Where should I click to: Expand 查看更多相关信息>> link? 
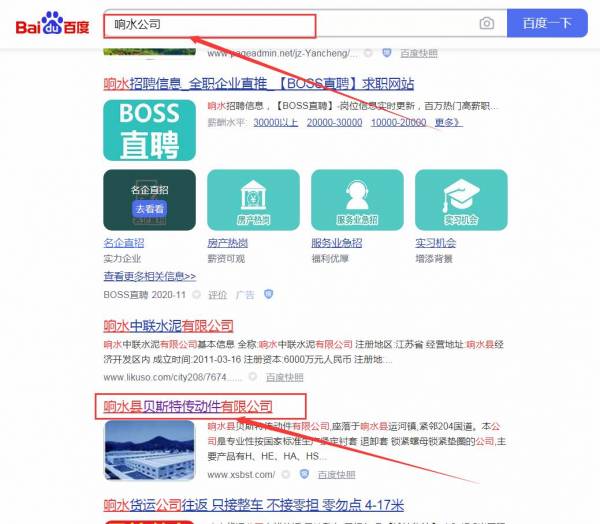click(x=150, y=276)
